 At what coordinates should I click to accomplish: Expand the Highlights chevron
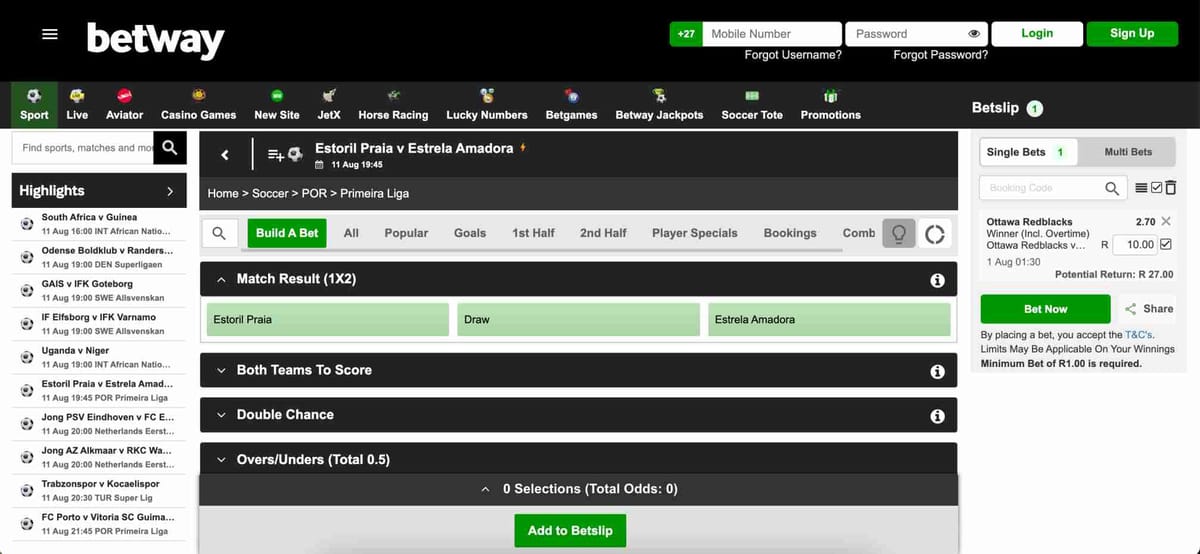[170, 190]
